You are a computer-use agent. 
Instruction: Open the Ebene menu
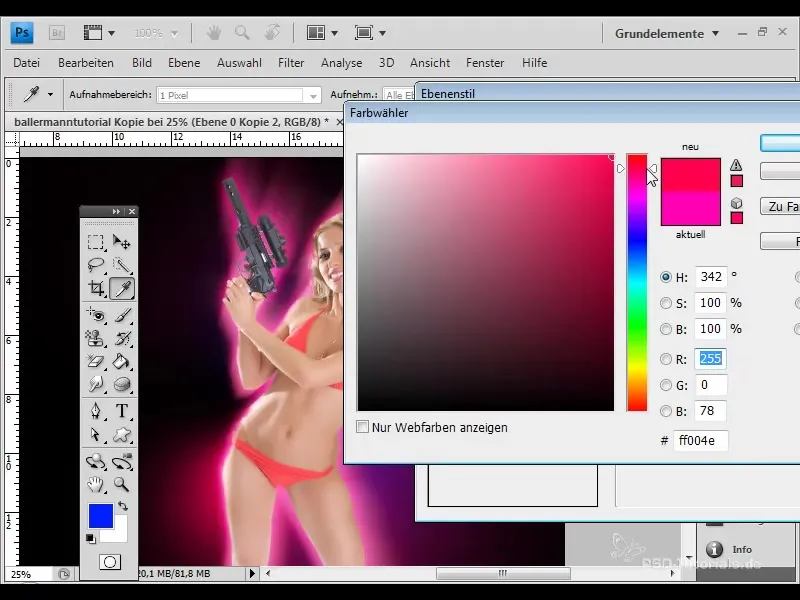click(x=184, y=63)
